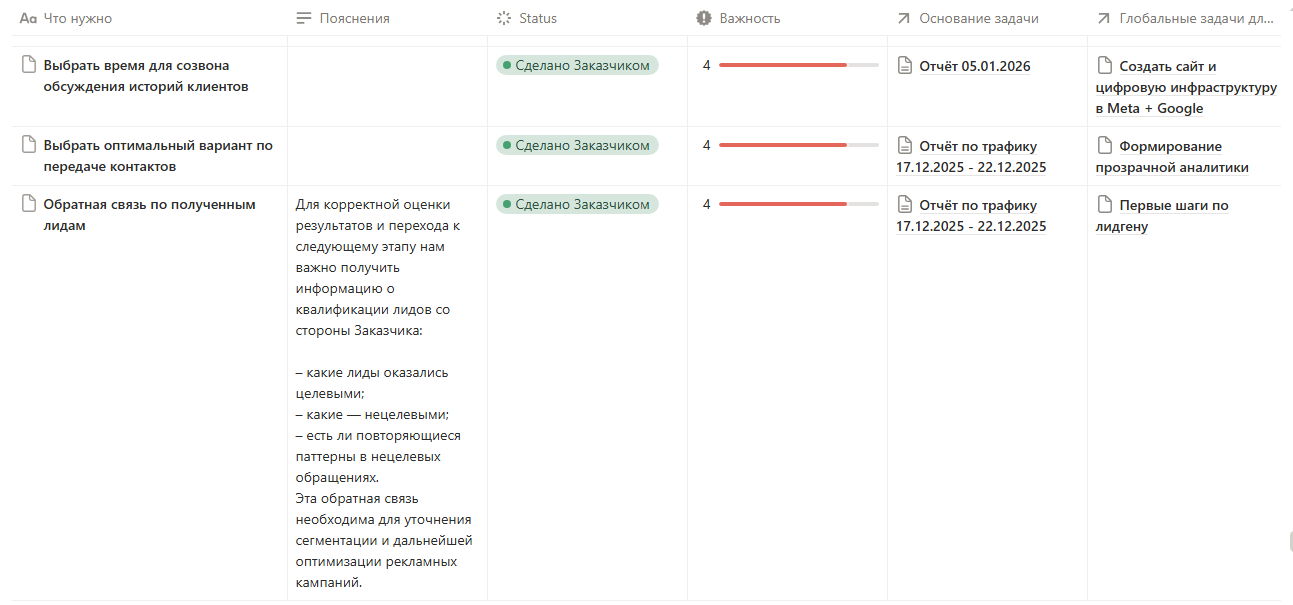The width and height of the screenshot is (1293, 605).
Task: Click page icon next to 'Формирование прозрачной аналитики'
Action: pyautogui.click(x=1105, y=146)
